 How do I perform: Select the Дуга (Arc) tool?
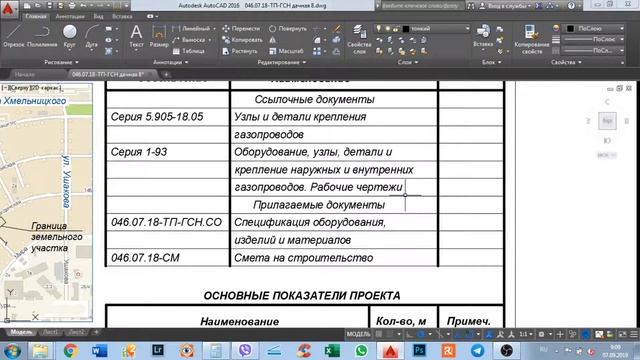pyautogui.click(x=92, y=36)
